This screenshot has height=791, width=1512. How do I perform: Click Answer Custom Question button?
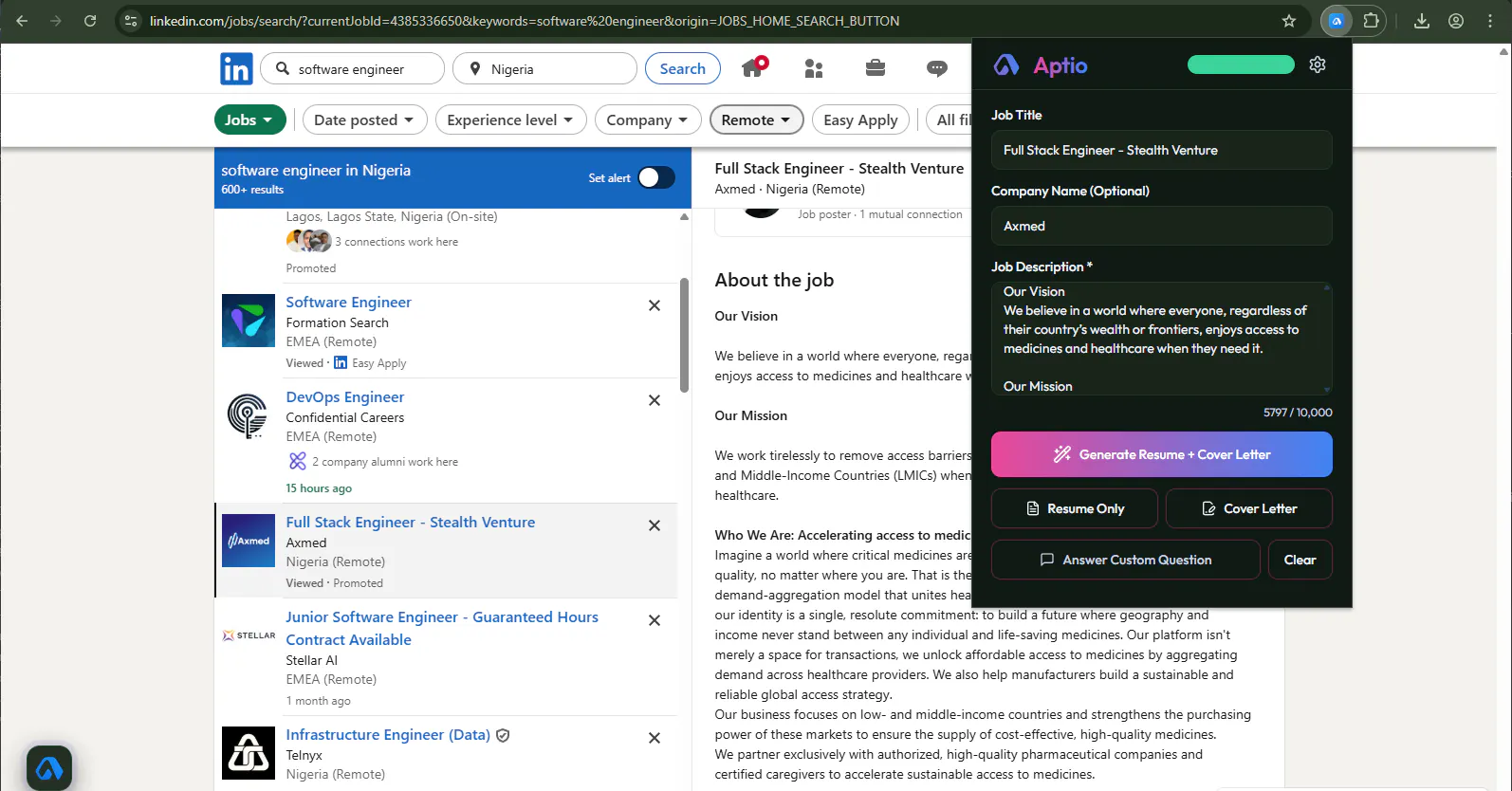(x=1126, y=560)
